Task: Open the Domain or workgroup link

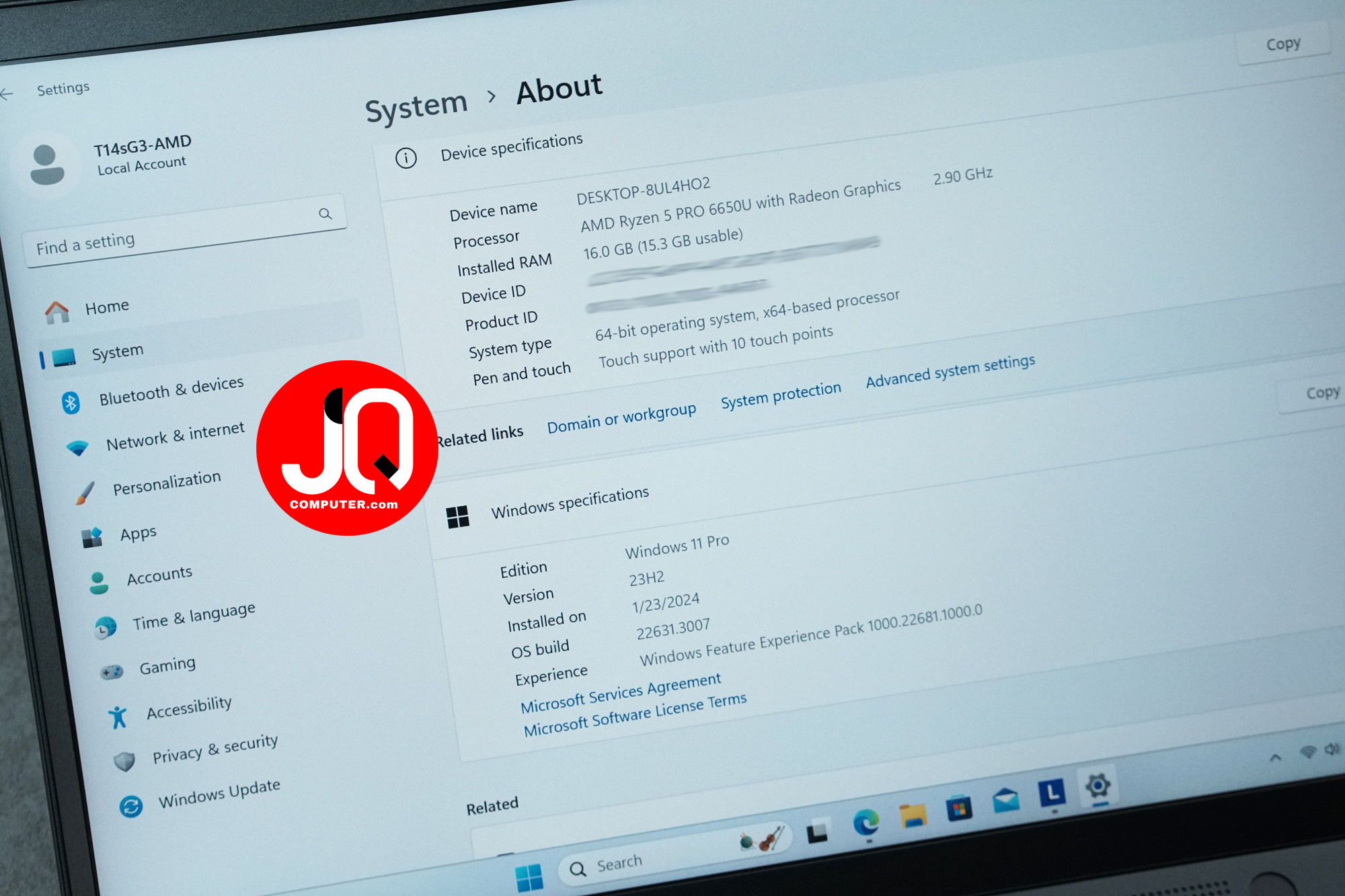Action: click(621, 418)
